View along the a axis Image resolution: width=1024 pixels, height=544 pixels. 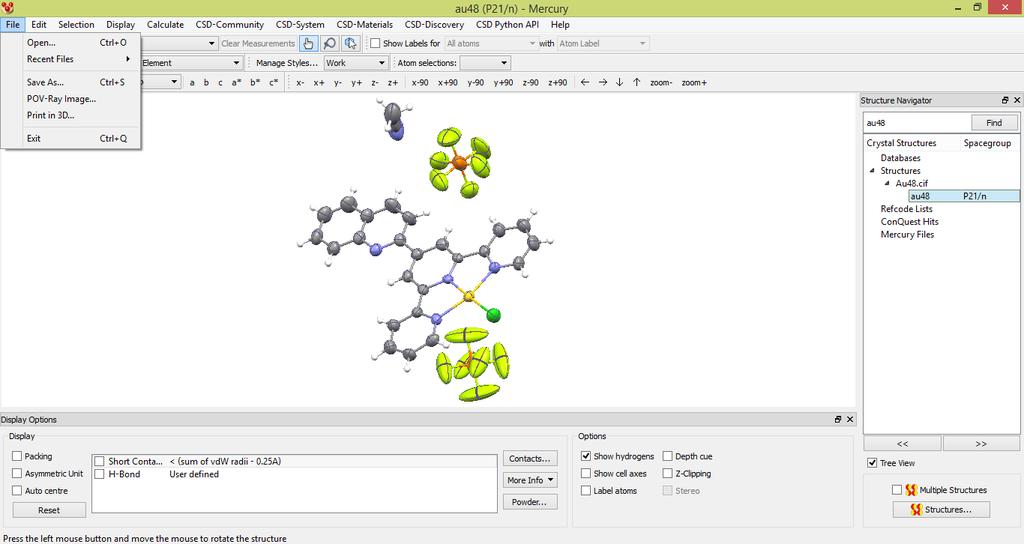pyautogui.click(x=192, y=82)
